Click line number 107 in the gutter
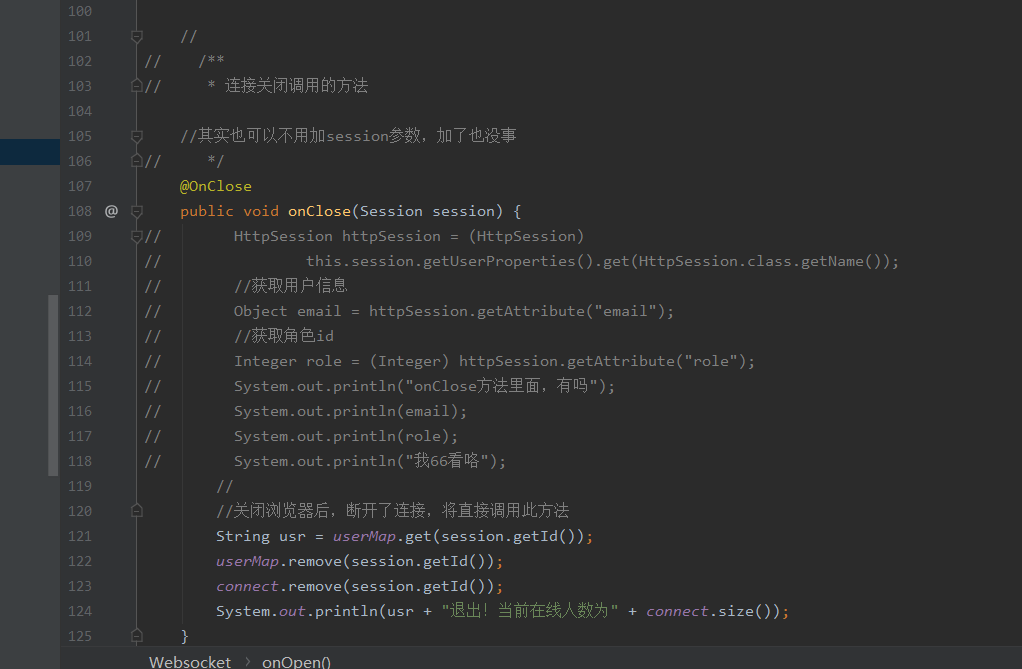Screen dimensions: 1022x669 (x=80, y=186)
